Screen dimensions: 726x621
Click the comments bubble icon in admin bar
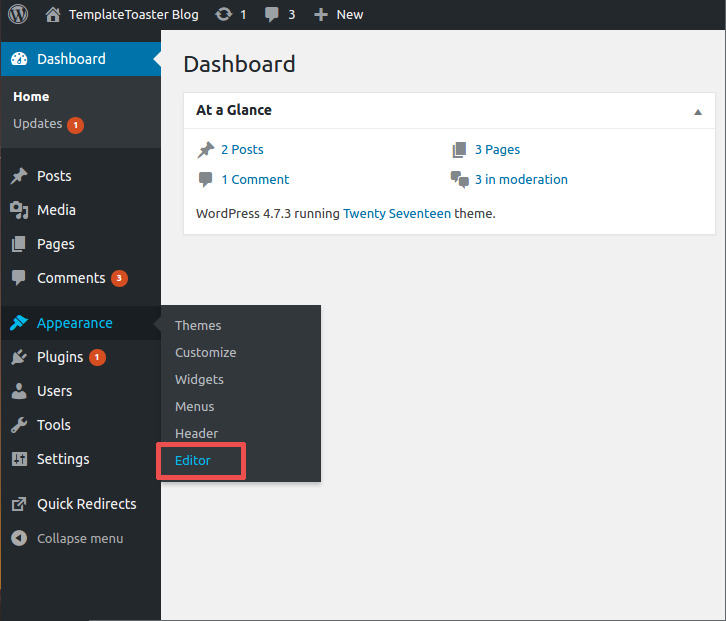pos(272,14)
